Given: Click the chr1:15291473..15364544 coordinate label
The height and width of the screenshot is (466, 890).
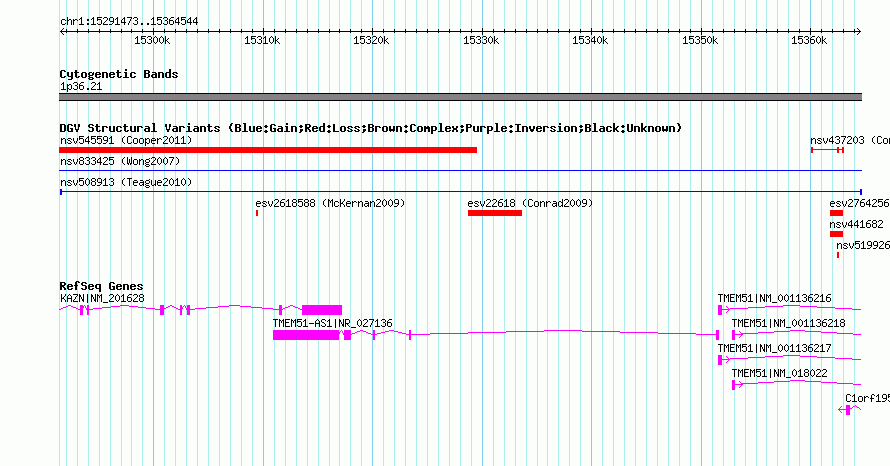Looking at the screenshot, I should (129, 22).
